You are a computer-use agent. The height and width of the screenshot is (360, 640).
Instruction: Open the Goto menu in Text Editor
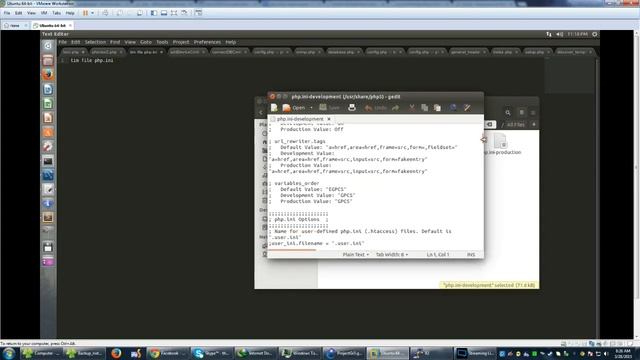146,42
